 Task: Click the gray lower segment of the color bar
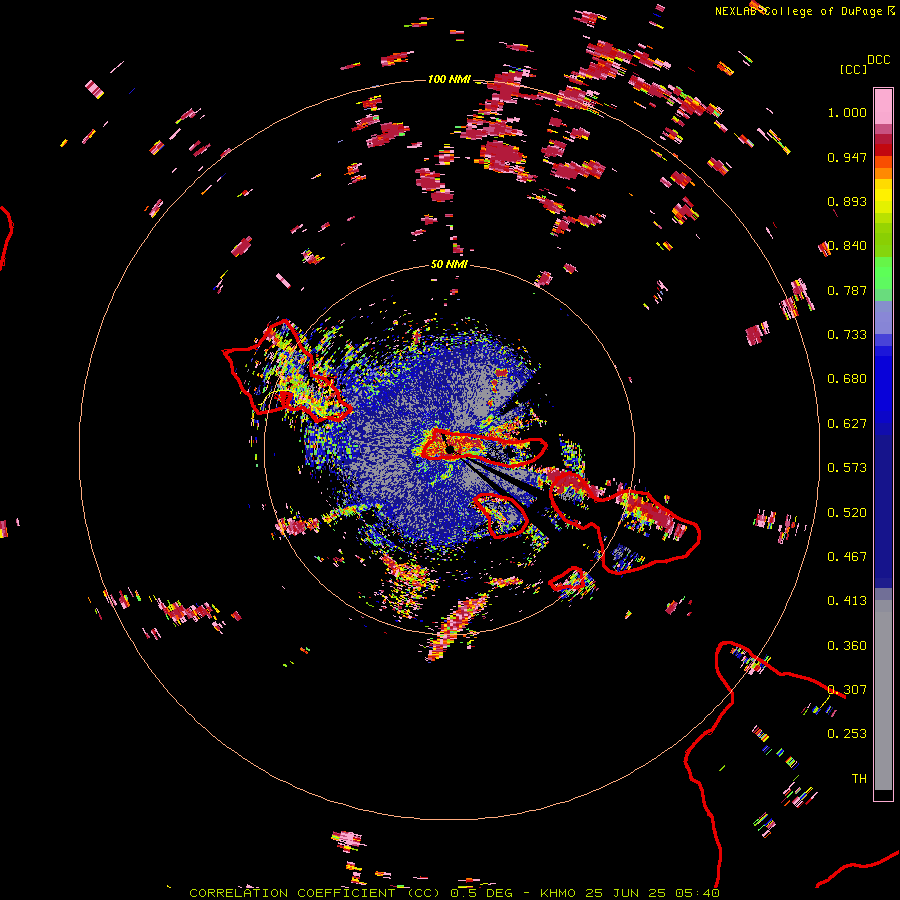(x=883, y=695)
